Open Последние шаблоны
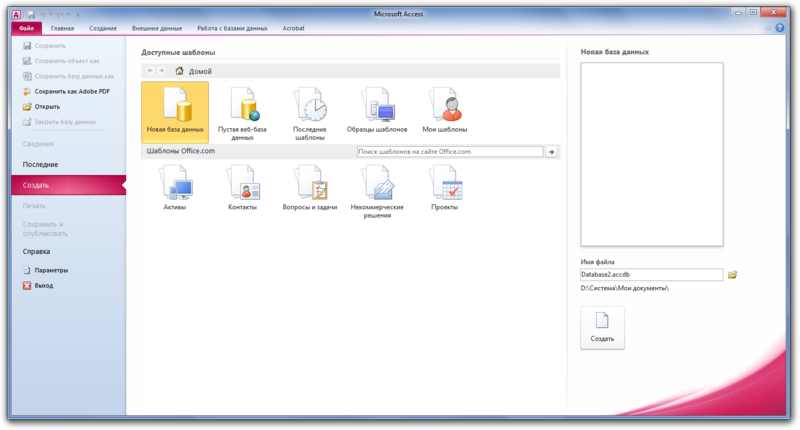The height and width of the screenshot is (430, 800). (310, 113)
